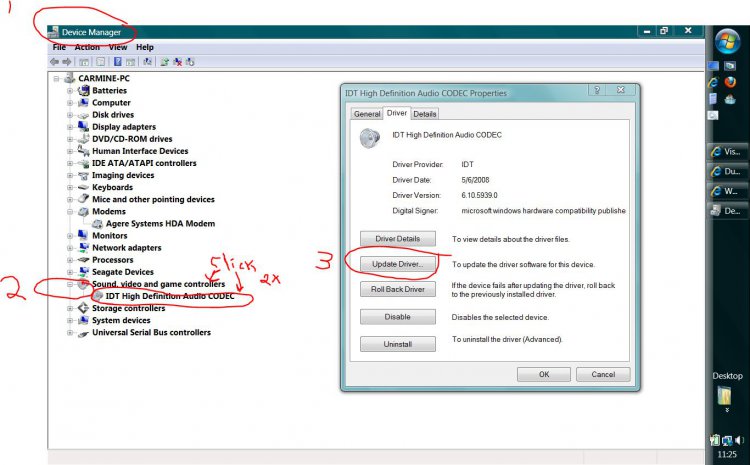
Task: Click the Network adapters category icon
Action: (x=84, y=247)
